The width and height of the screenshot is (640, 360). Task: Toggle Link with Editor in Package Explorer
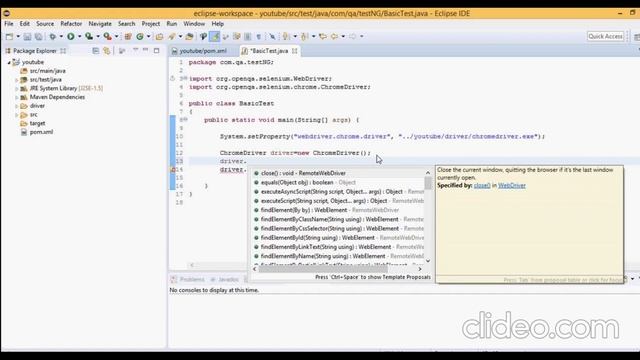107,51
